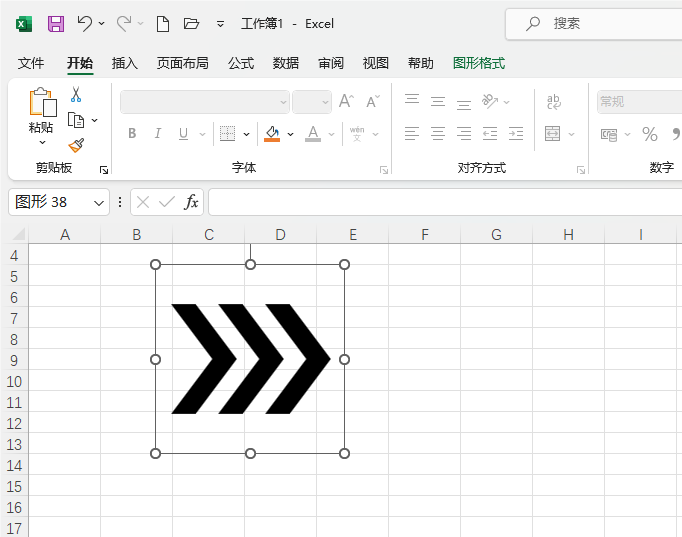Toggle align right icon
Viewport: 682px width, 537px height.
coord(464,133)
